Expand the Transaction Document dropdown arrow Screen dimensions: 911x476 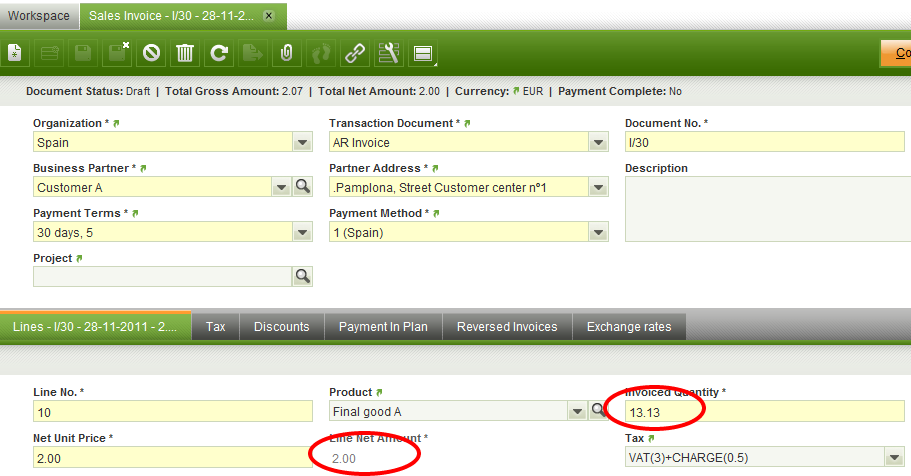[598, 142]
